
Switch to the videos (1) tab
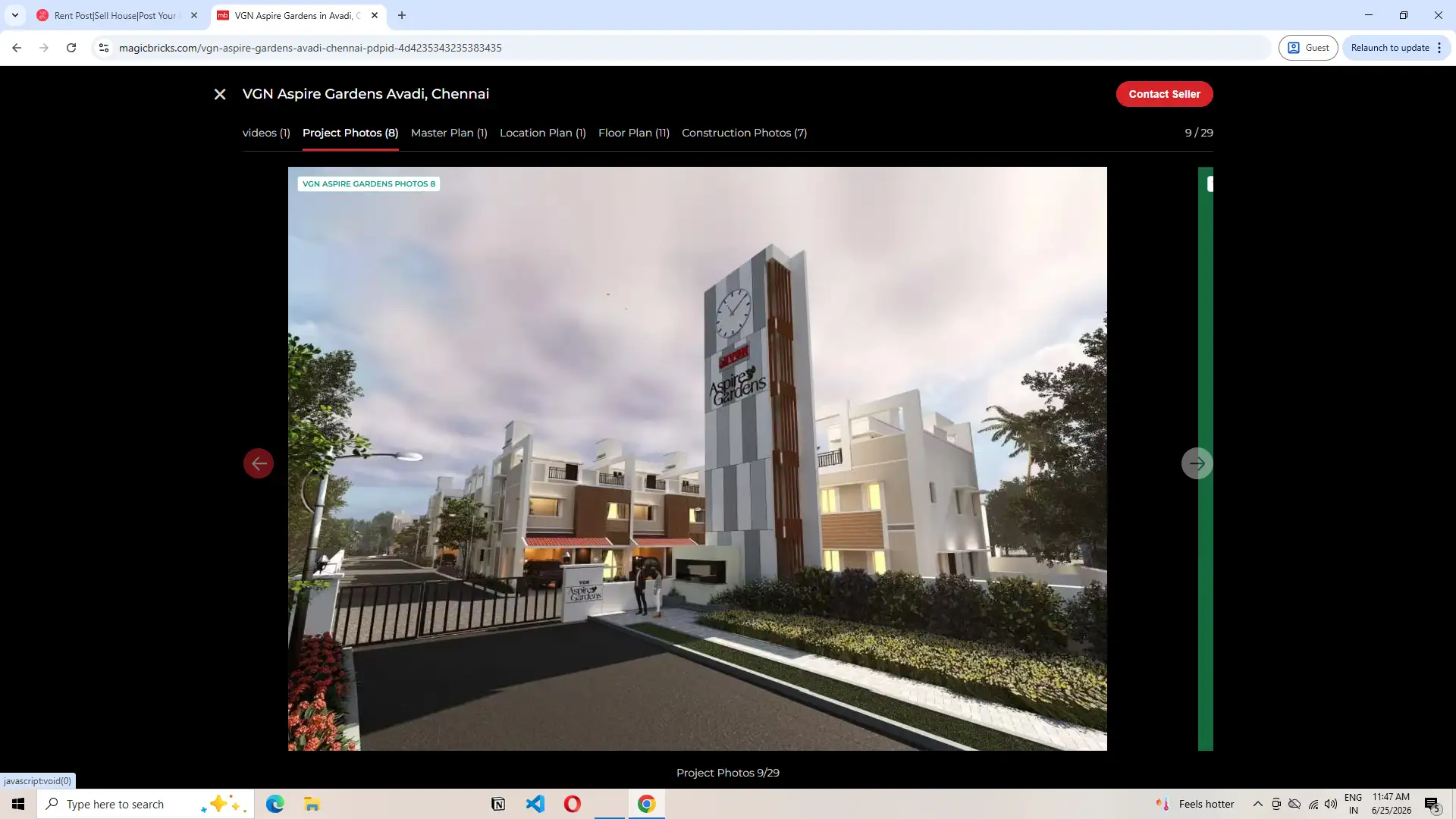[266, 133]
